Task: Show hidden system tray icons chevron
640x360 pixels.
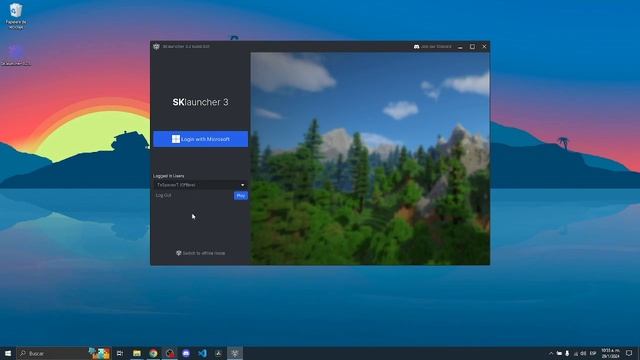Action: pos(551,353)
